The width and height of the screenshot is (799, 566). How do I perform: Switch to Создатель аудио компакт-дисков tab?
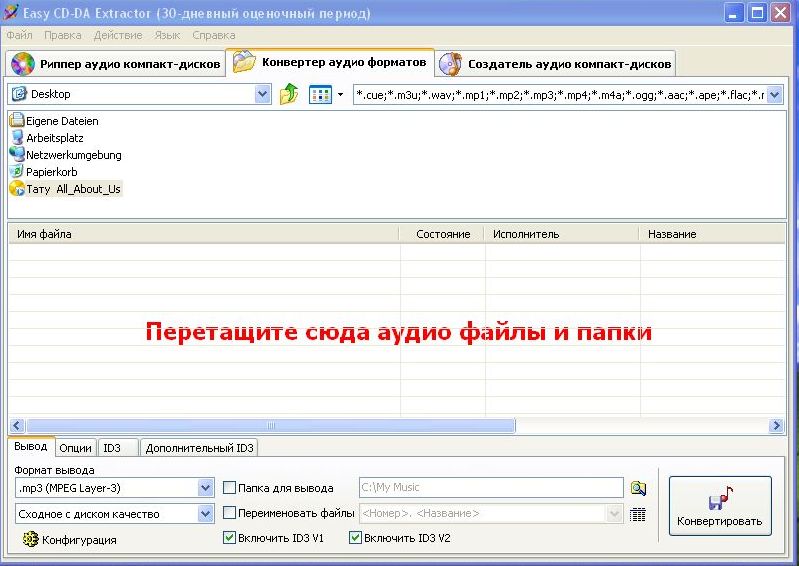[555, 64]
